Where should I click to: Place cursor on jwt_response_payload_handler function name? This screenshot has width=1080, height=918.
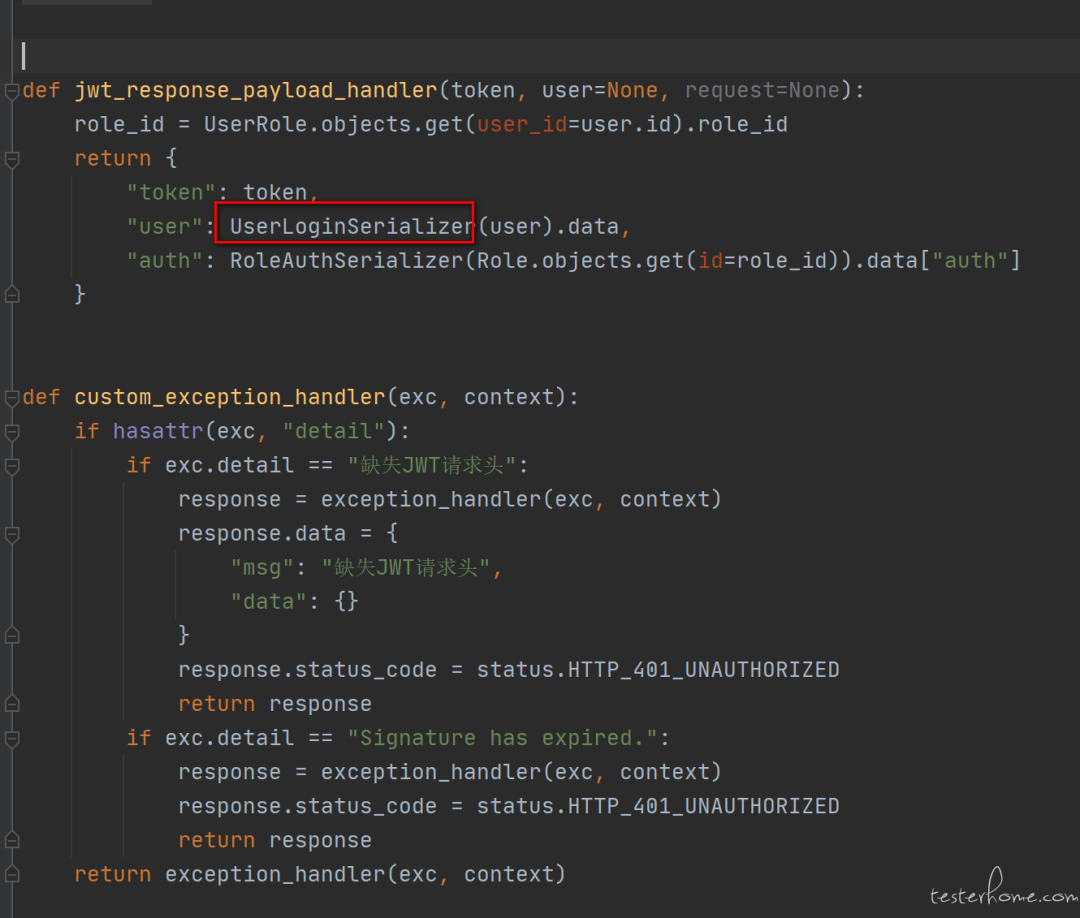pos(256,91)
